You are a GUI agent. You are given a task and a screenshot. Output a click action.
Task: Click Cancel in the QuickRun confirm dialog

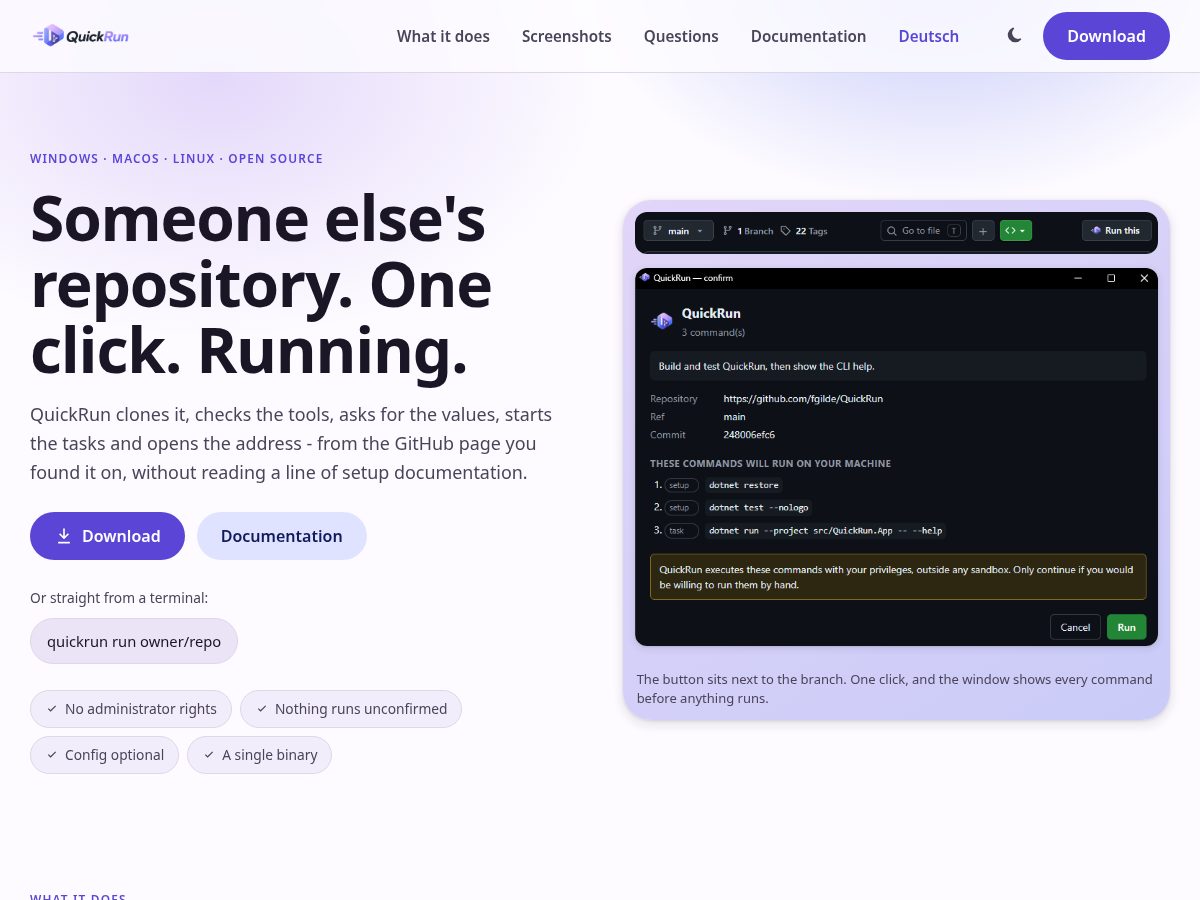pyautogui.click(x=1075, y=627)
